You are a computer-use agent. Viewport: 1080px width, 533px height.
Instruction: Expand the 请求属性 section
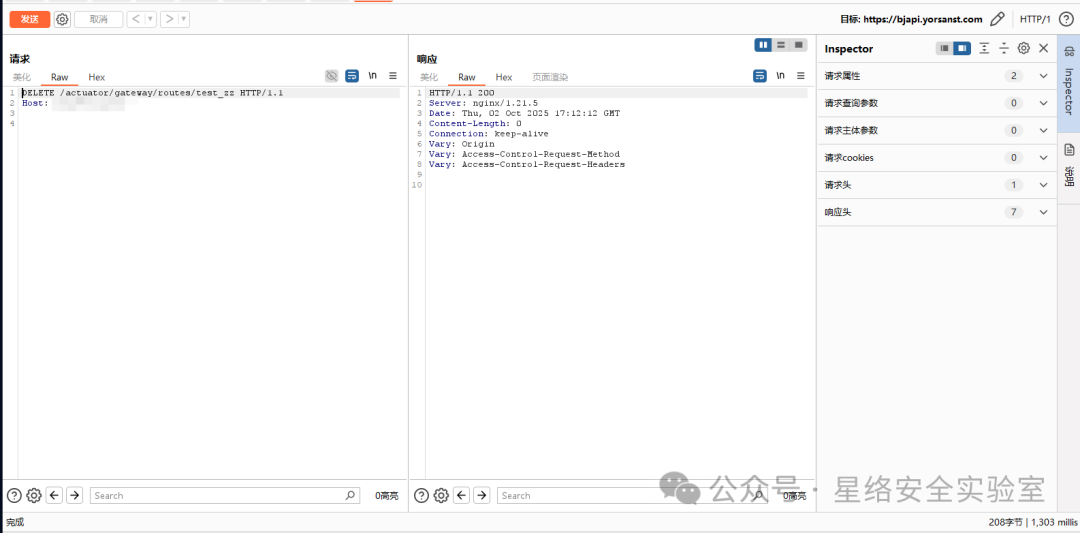click(x=937, y=76)
